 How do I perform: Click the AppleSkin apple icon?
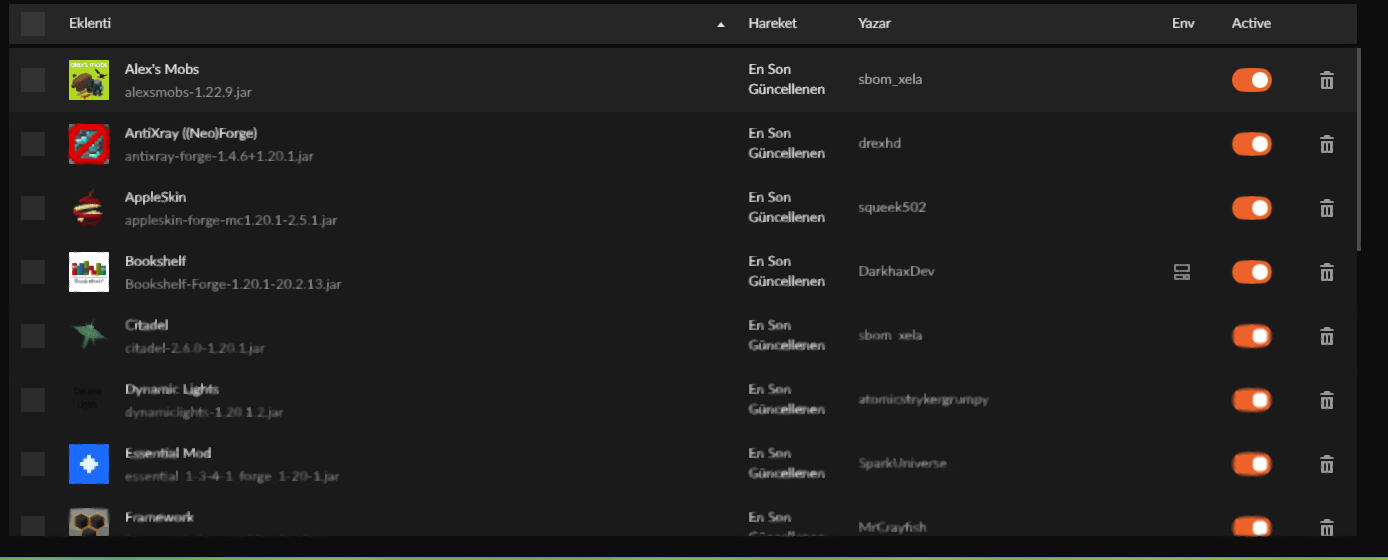click(x=89, y=208)
